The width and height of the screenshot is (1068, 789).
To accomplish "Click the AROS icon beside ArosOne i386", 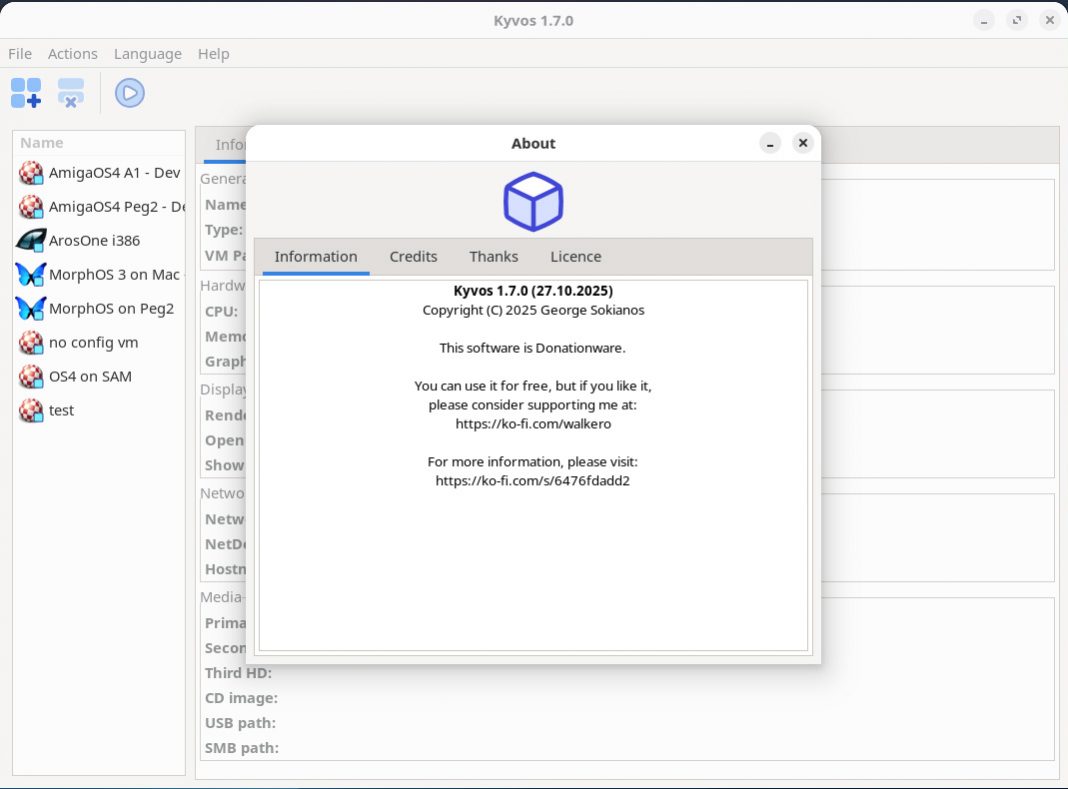I will 31,240.
